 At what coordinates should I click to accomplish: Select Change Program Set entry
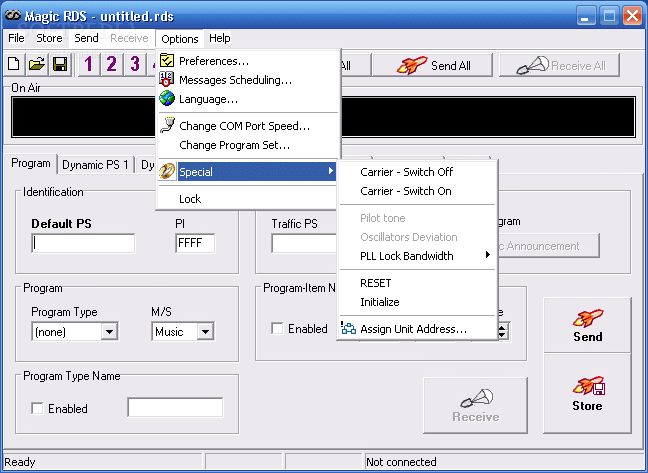click(248, 145)
